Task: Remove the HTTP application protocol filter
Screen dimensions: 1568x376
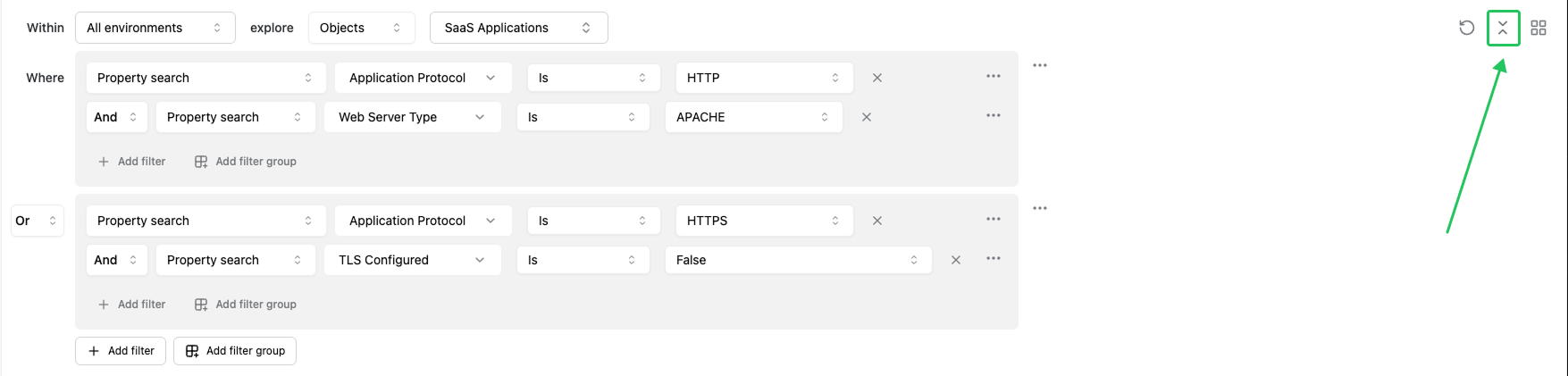Action: (x=877, y=78)
